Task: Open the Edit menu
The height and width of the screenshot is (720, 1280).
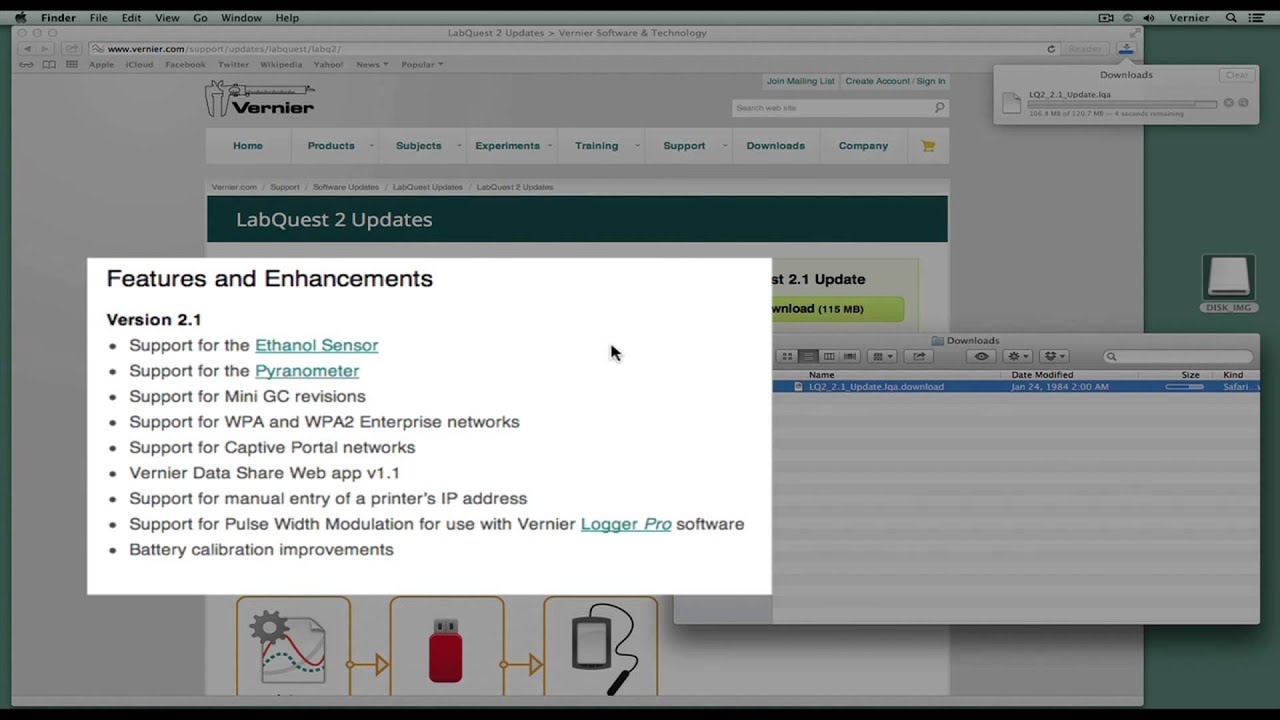Action: pos(131,17)
